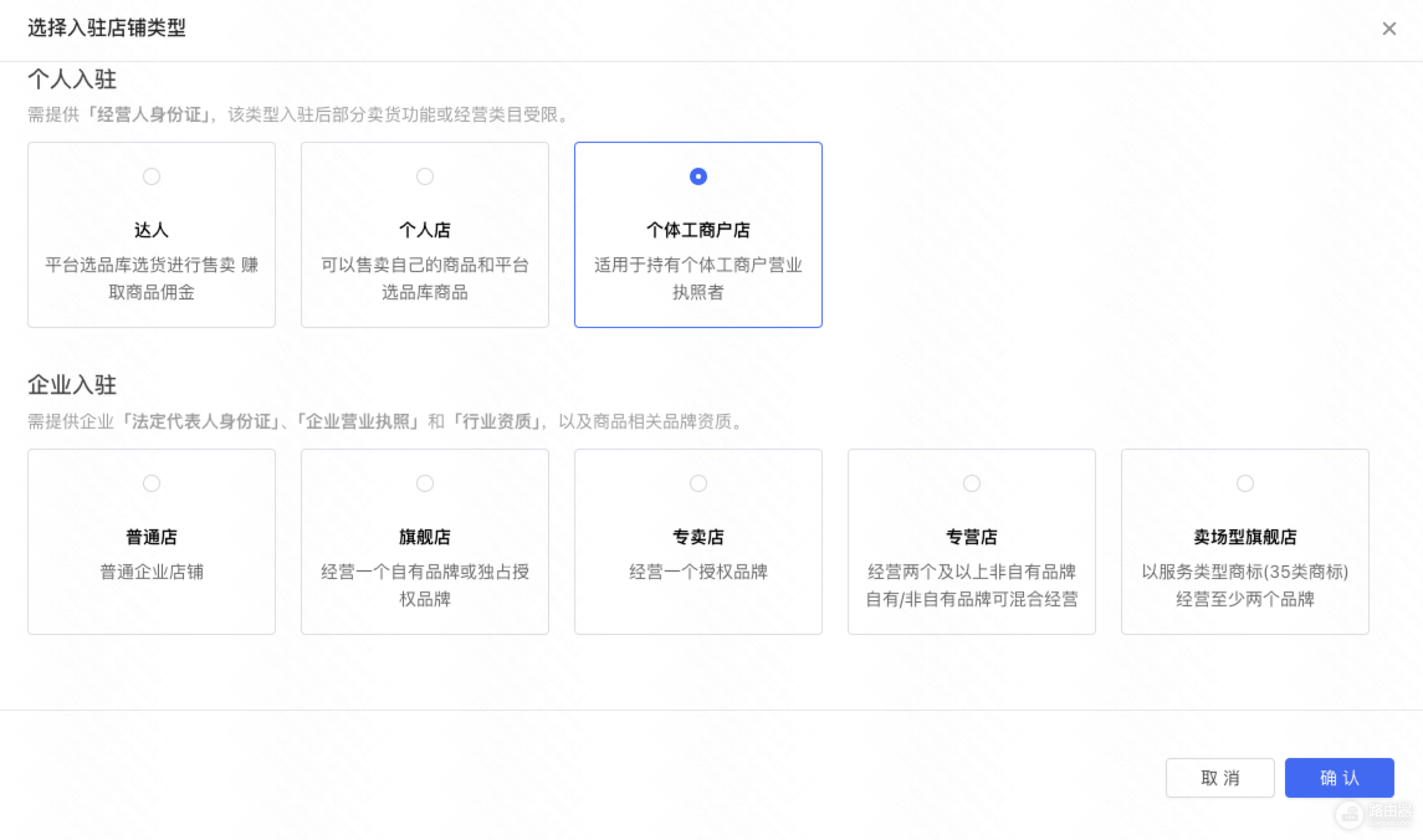
Task: Click description 以服务类型商标(35类商标)
Action: coord(1245,572)
